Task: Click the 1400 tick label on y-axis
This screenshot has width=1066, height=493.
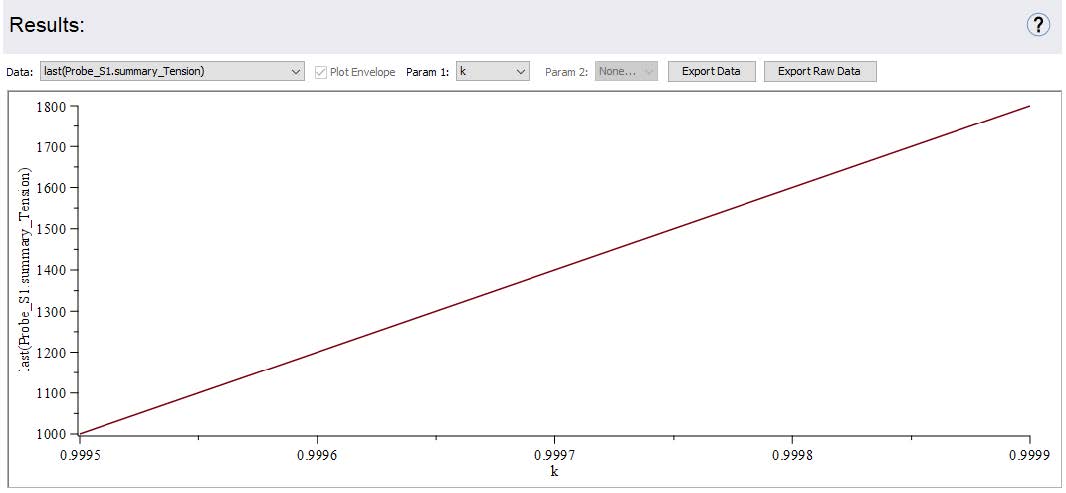Action: [x=50, y=270]
